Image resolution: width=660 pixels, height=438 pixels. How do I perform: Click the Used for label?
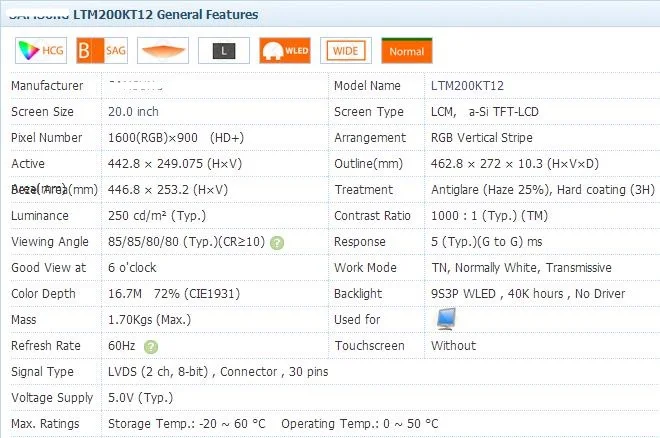(357, 320)
